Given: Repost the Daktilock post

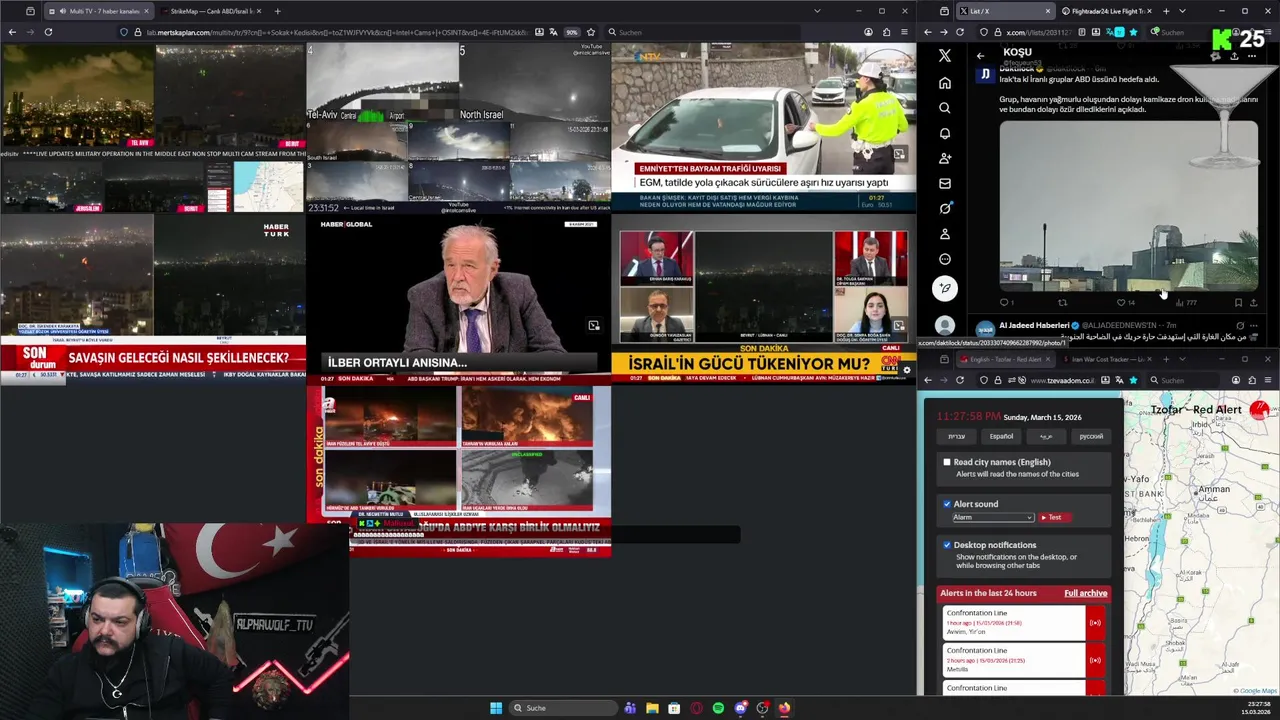Looking at the screenshot, I should [1063, 302].
